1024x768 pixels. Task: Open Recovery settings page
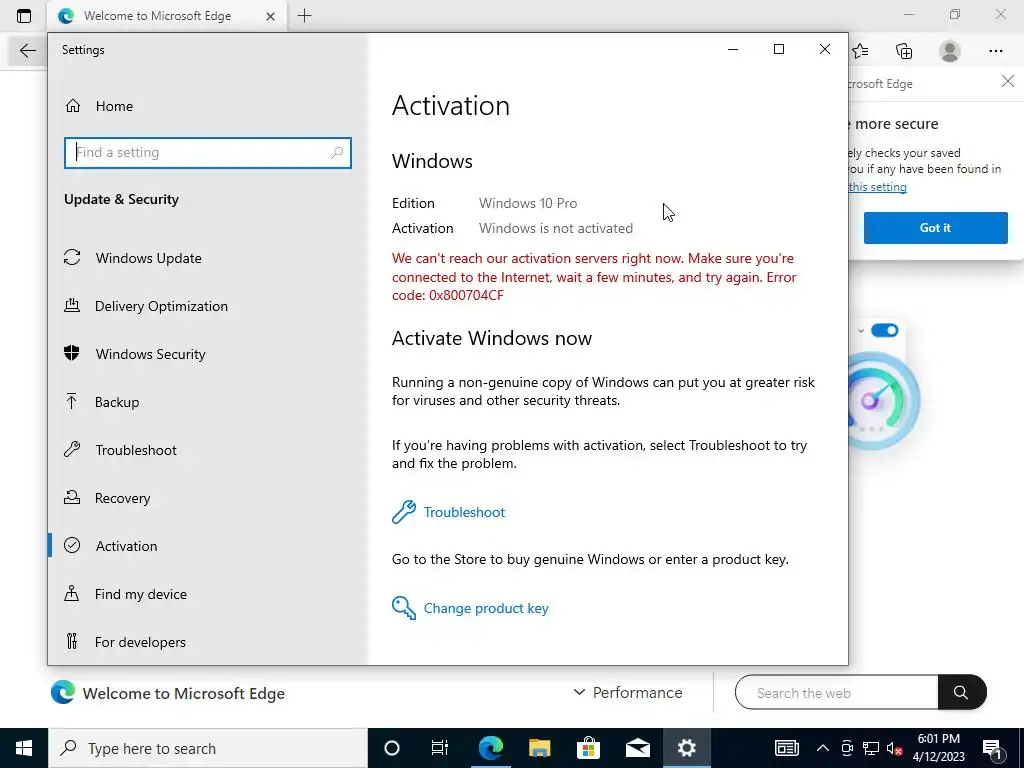[x=122, y=498]
